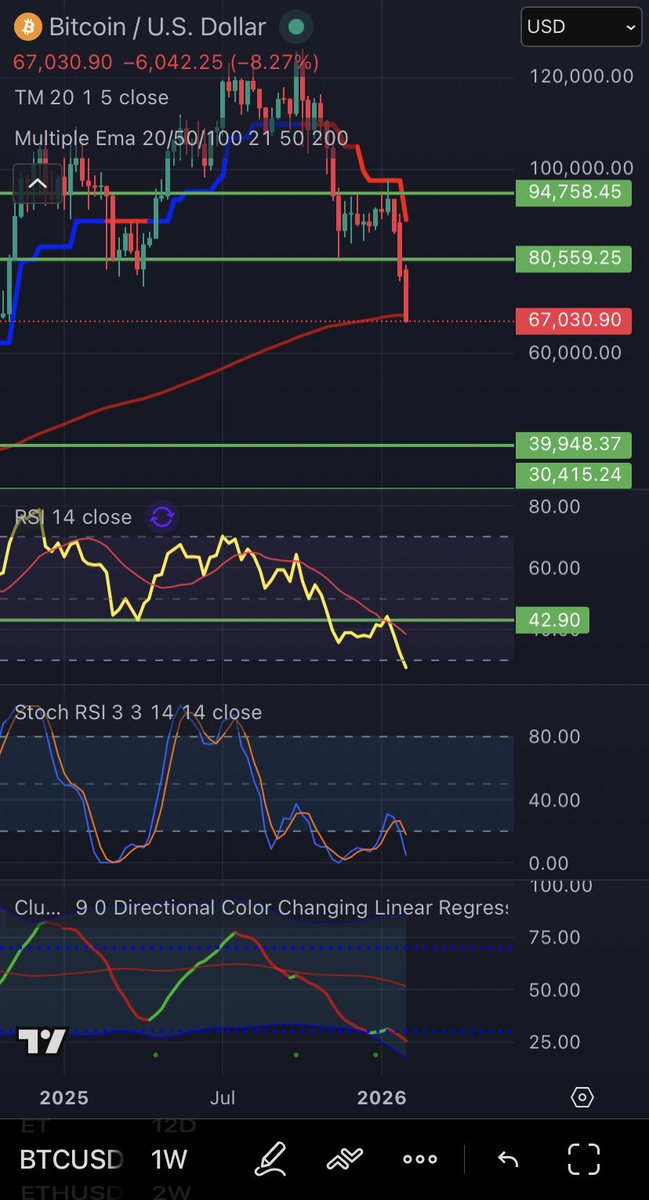This screenshot has width=649, height=1200.
Task: Select the drawing pencil tool
Action: (270, 1159)
